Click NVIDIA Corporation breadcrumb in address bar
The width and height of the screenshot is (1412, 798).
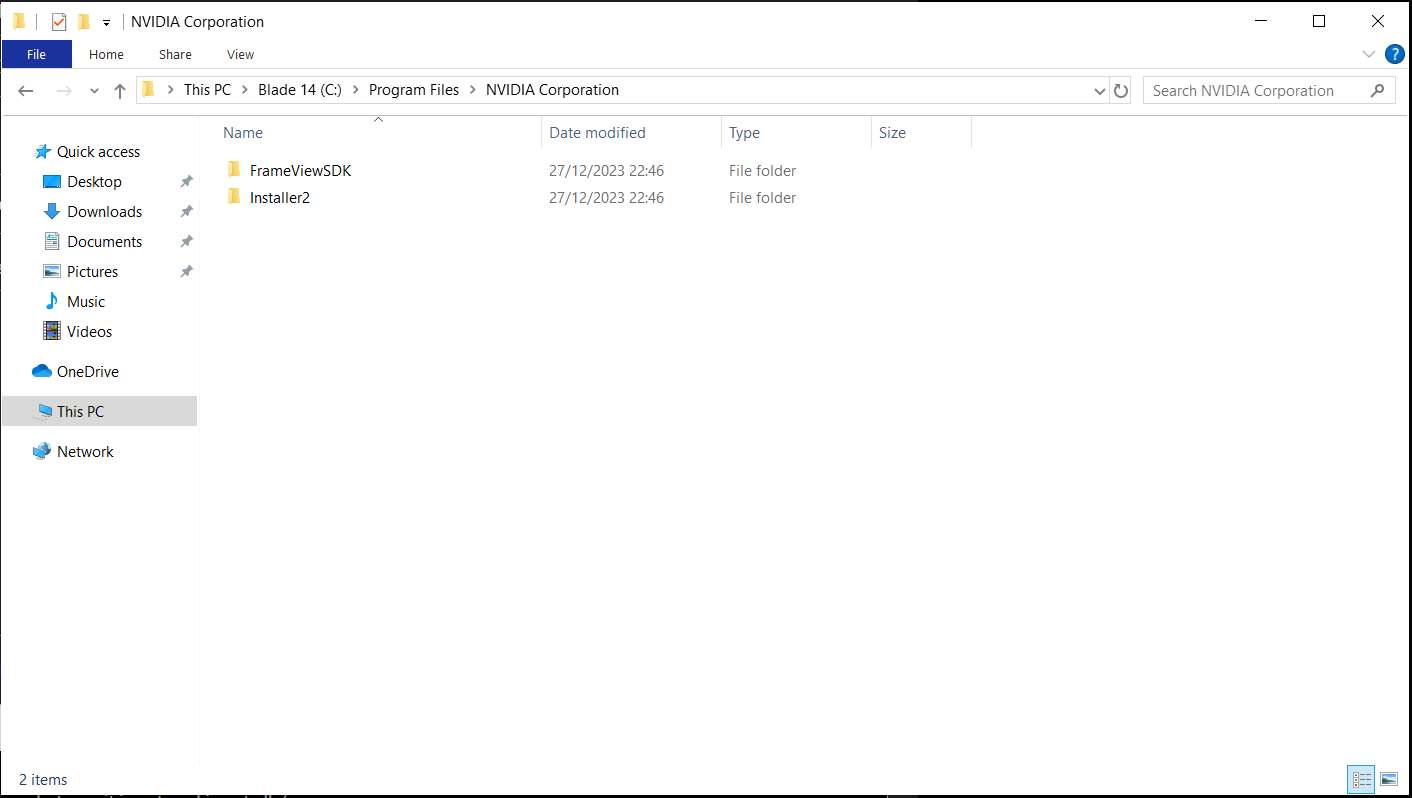point(552,90)
